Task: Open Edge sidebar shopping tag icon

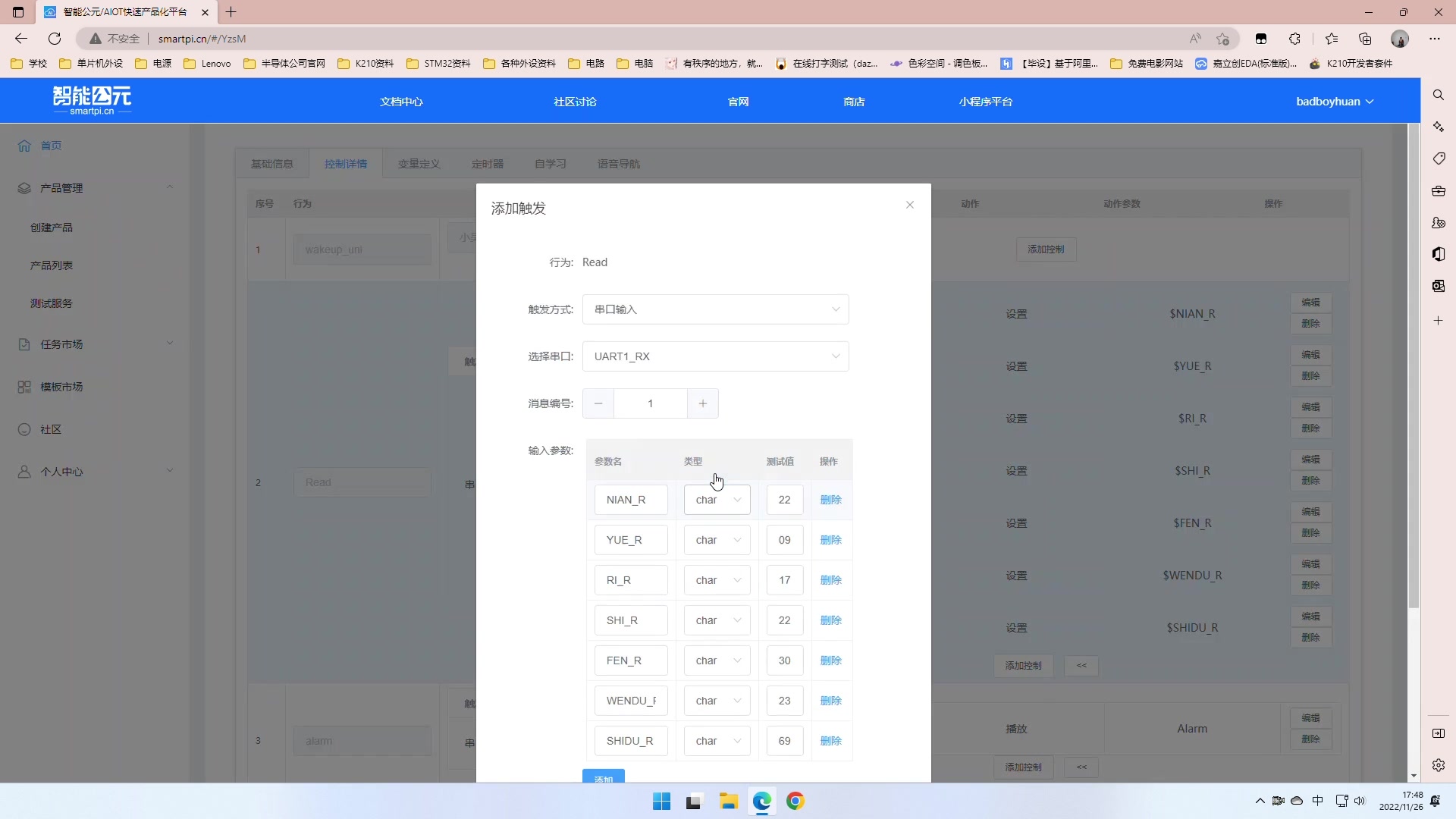Action: (x=1439, y=158)
